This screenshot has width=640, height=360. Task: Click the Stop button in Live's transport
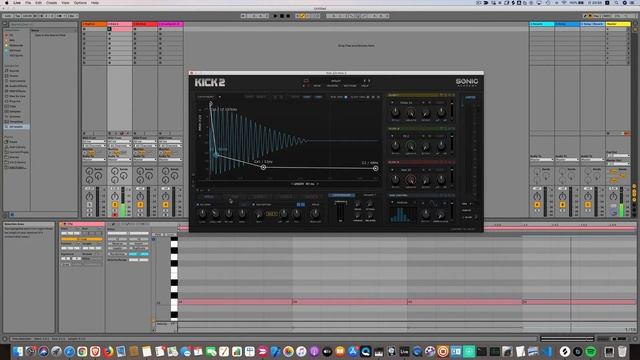click(x=282, y=16)
